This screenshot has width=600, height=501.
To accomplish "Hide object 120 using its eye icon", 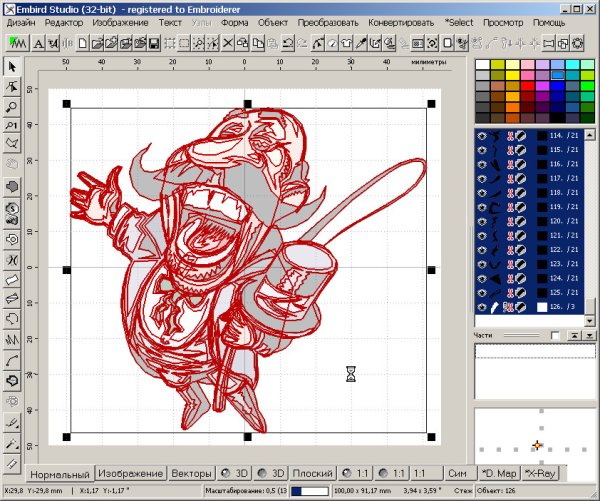I will click(483, 220).
